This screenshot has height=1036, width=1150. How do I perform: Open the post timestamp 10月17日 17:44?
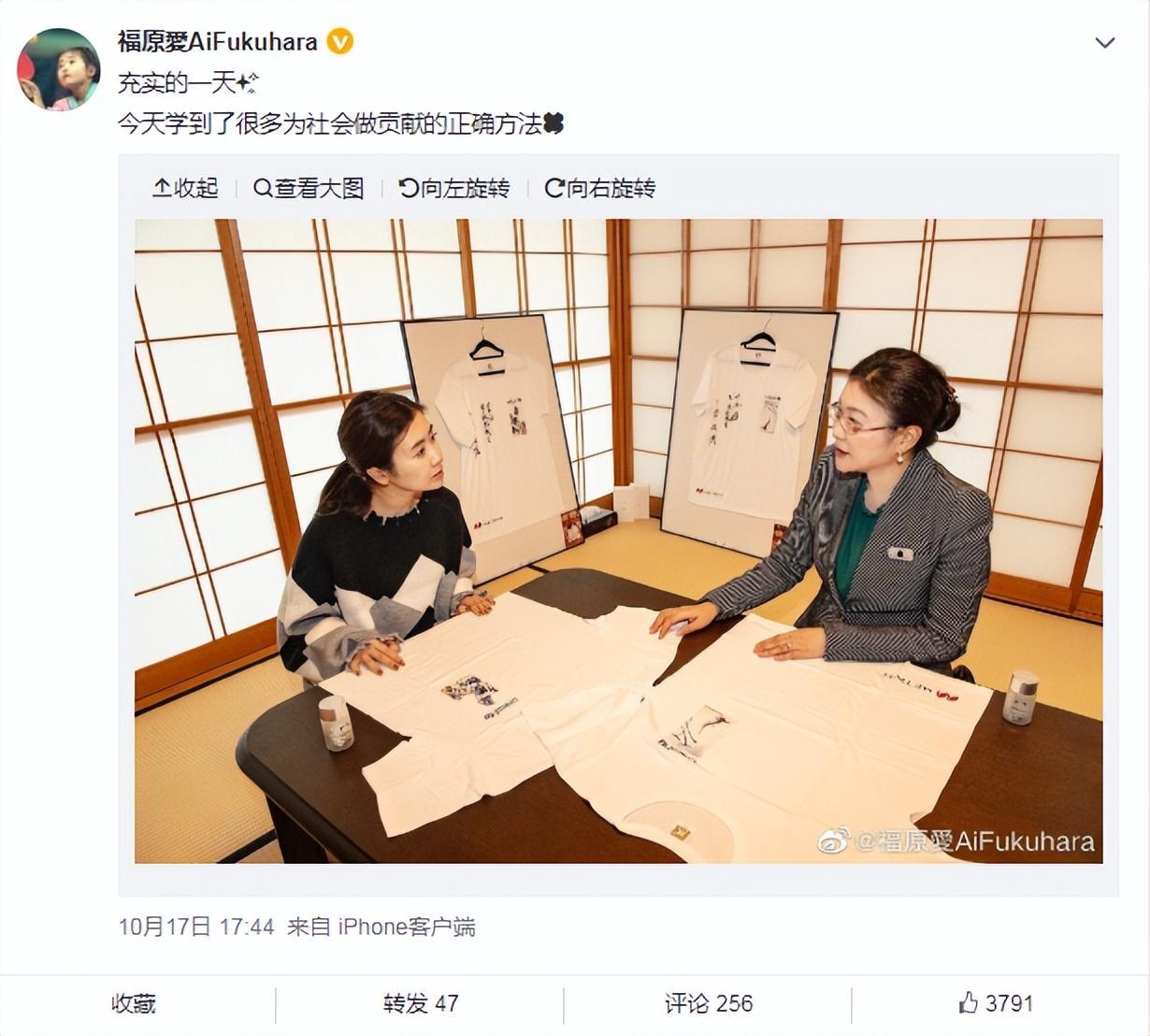click(x=196, y=927)
